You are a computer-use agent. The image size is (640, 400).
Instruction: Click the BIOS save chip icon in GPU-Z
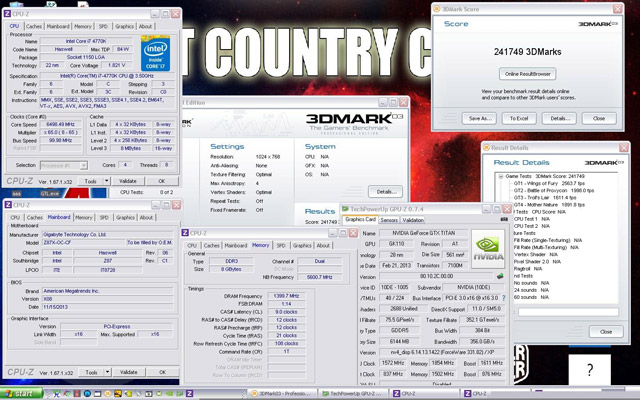pyautogui.click(x=500, y=276)
